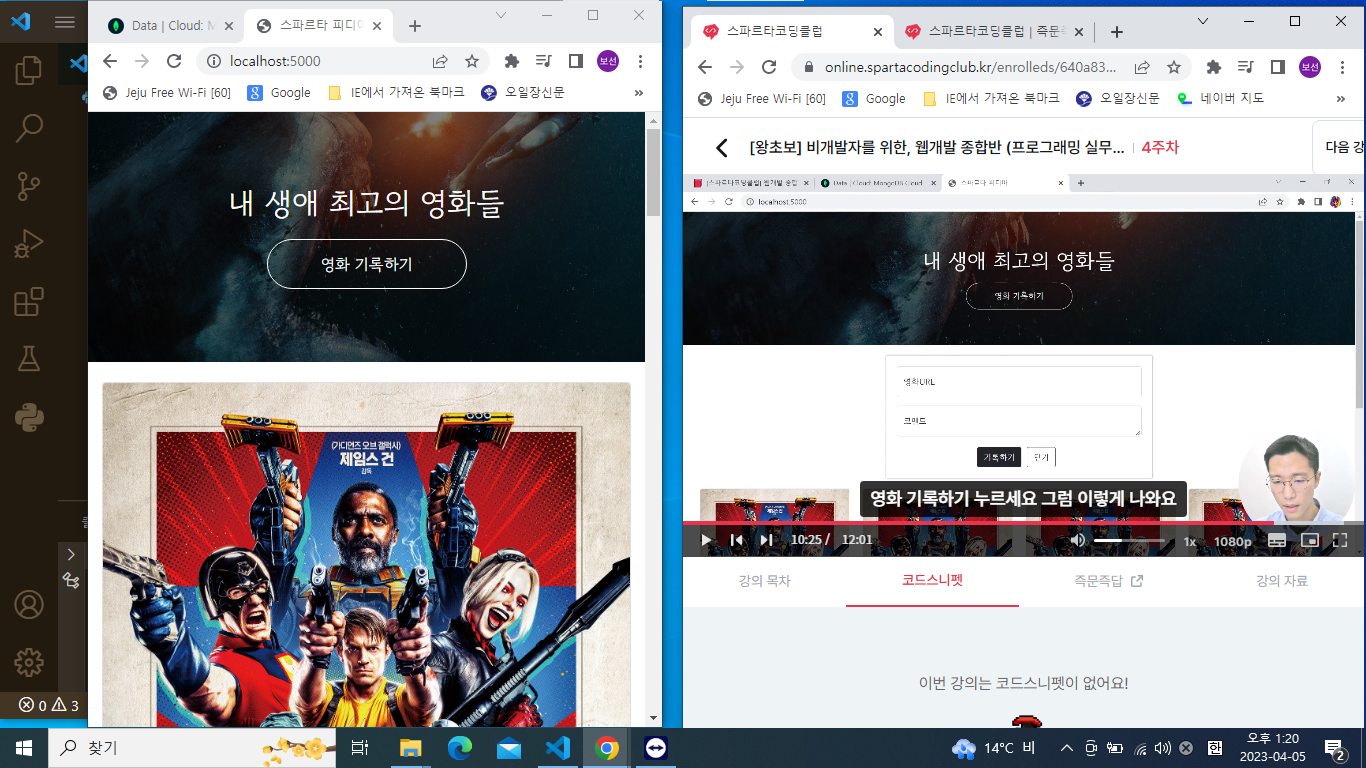Open VS Code Testing flask icon
Screen dimensions: 1366x768
coord(29,359)
